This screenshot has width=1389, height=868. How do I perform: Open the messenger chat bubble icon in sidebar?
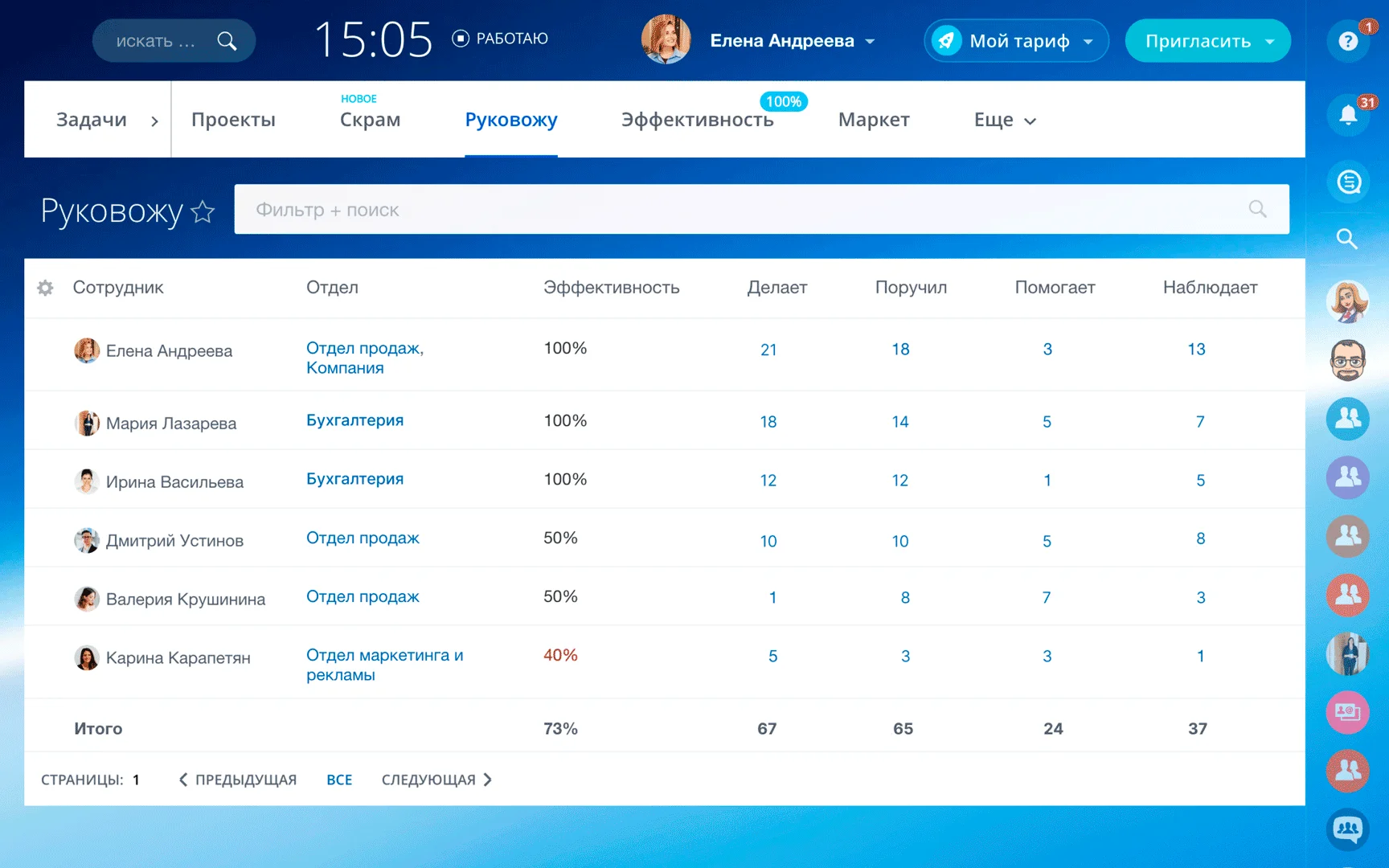point(1349,182)
